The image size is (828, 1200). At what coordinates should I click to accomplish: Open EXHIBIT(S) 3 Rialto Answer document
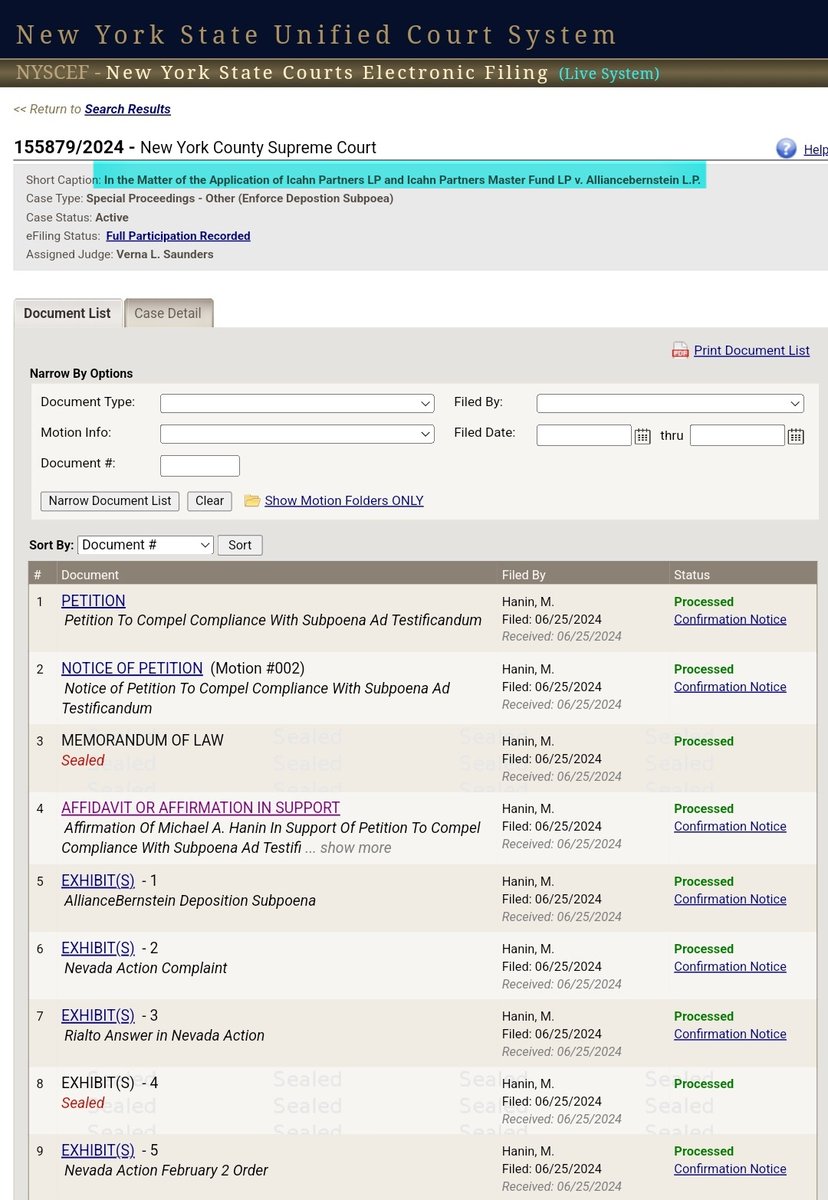(97, 1015)
